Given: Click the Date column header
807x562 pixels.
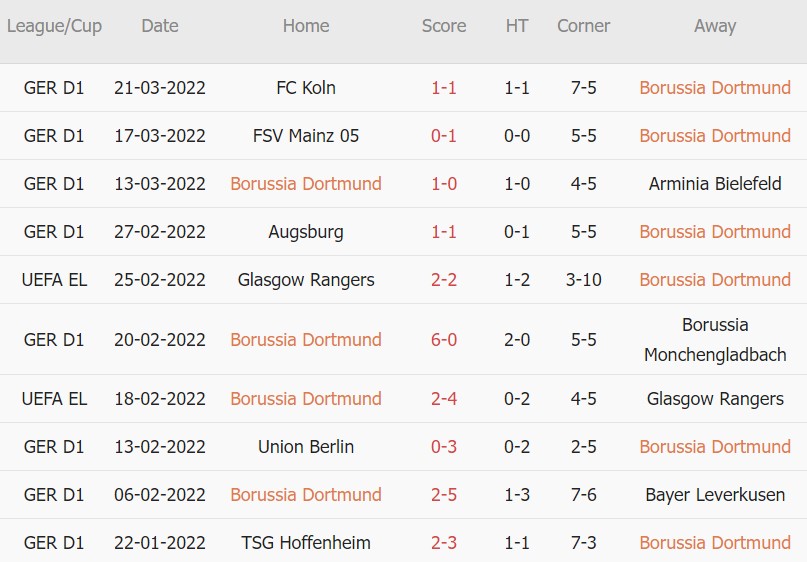Looking at the screenshot, I should 160,27.
